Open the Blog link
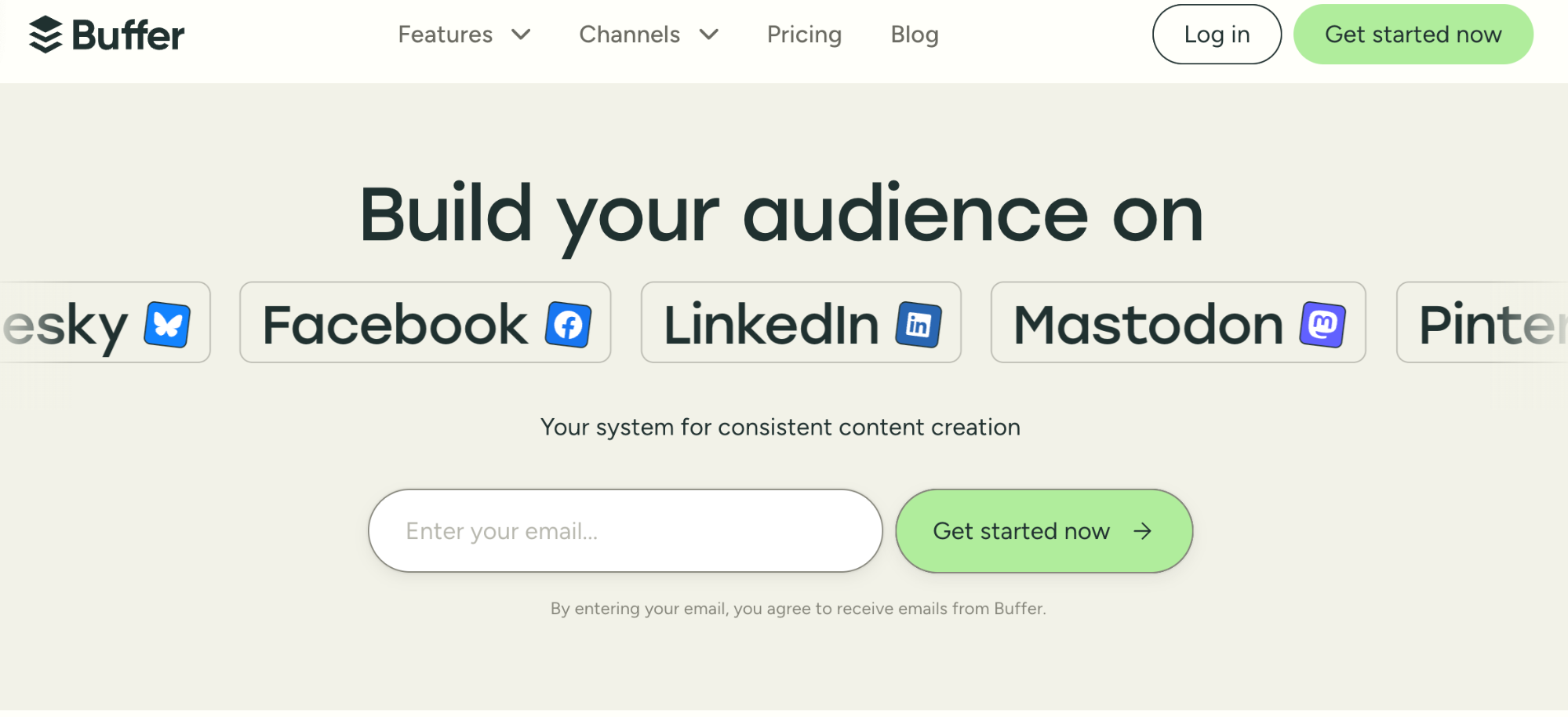 [x=915, y=35]
